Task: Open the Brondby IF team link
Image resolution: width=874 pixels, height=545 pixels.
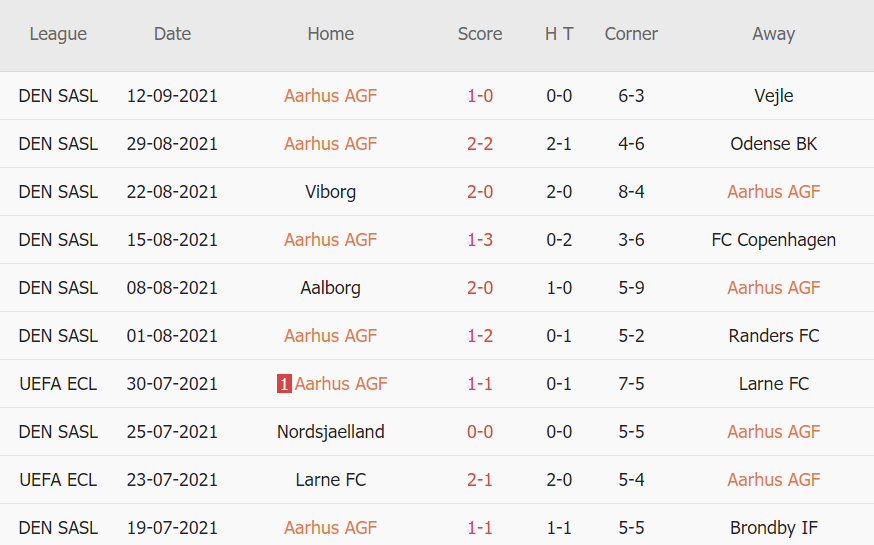Action: 774,528
